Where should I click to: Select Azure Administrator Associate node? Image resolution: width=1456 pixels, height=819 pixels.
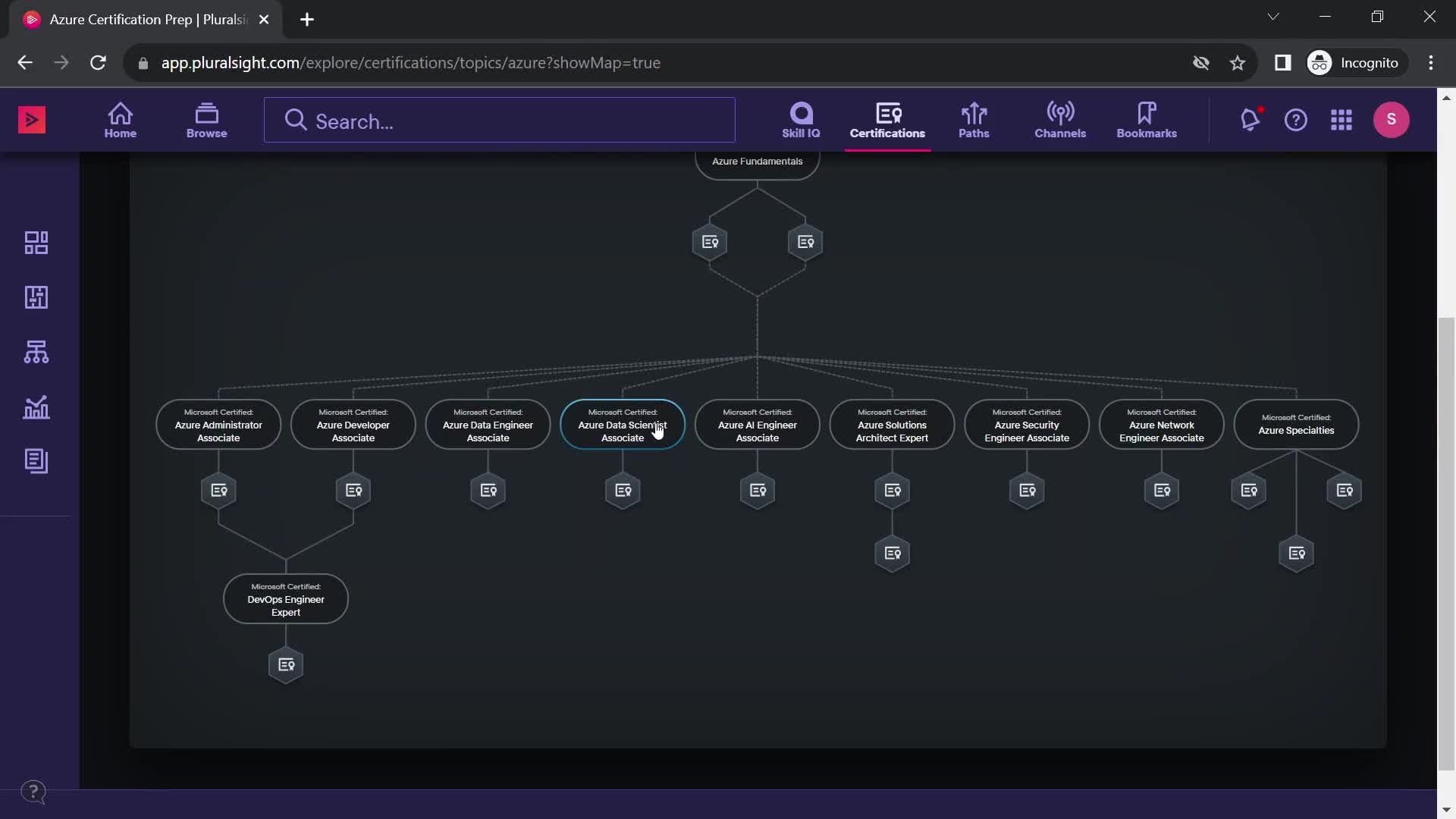(x=218, y=425)
